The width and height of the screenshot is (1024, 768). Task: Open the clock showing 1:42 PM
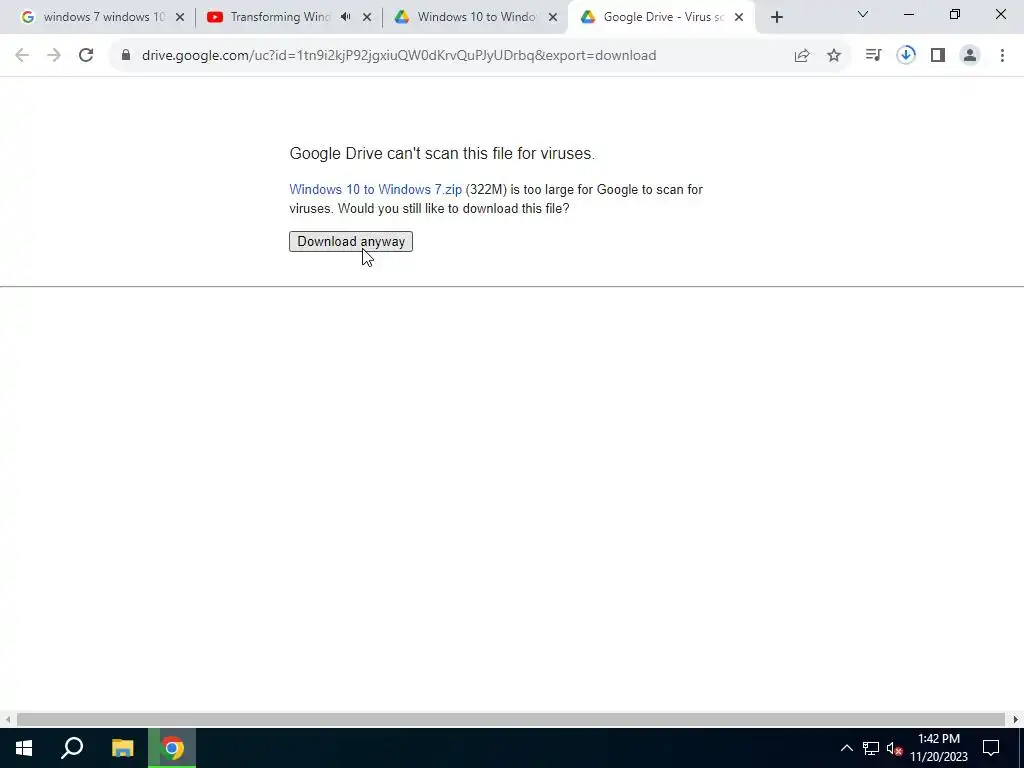(x=938, y=748)
